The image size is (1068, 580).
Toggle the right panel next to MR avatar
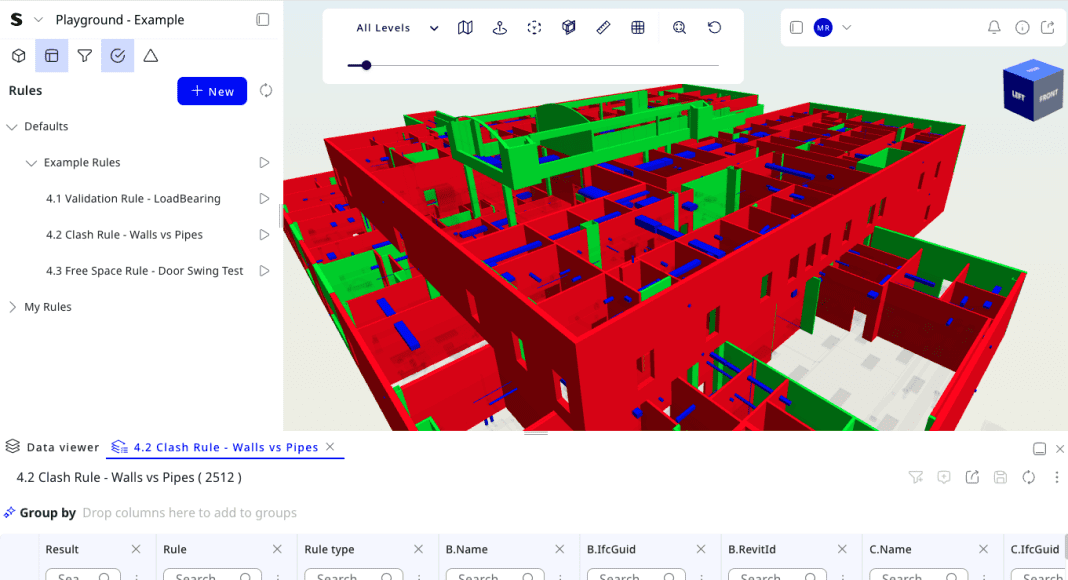[796, 28]
